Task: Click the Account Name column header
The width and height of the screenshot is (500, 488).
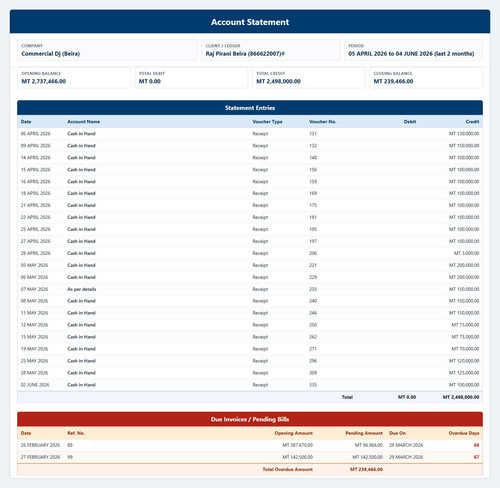Action: click(x=84, y=122)
